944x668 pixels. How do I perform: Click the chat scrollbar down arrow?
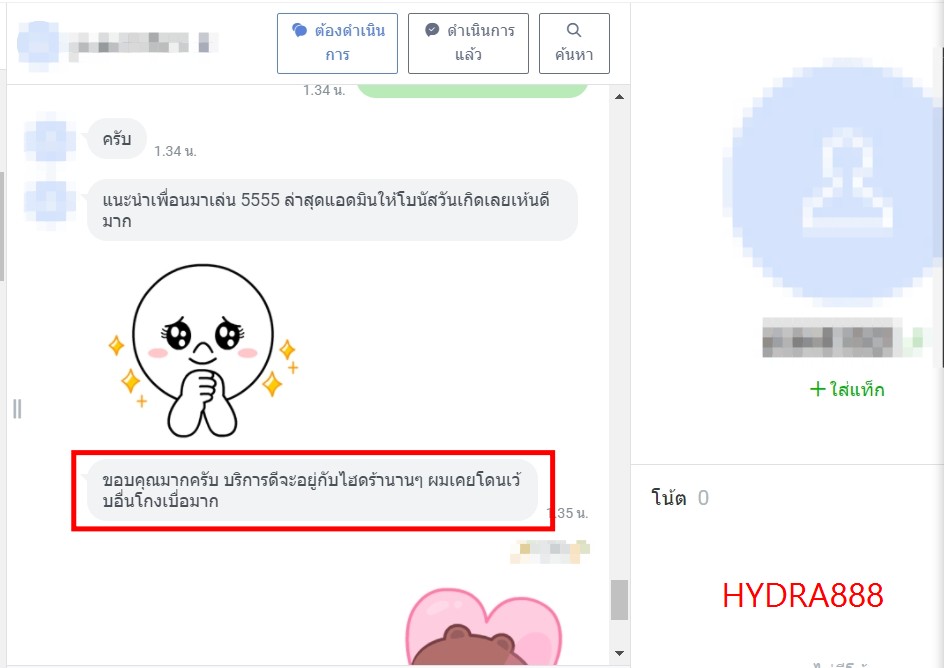pos(619,653)
